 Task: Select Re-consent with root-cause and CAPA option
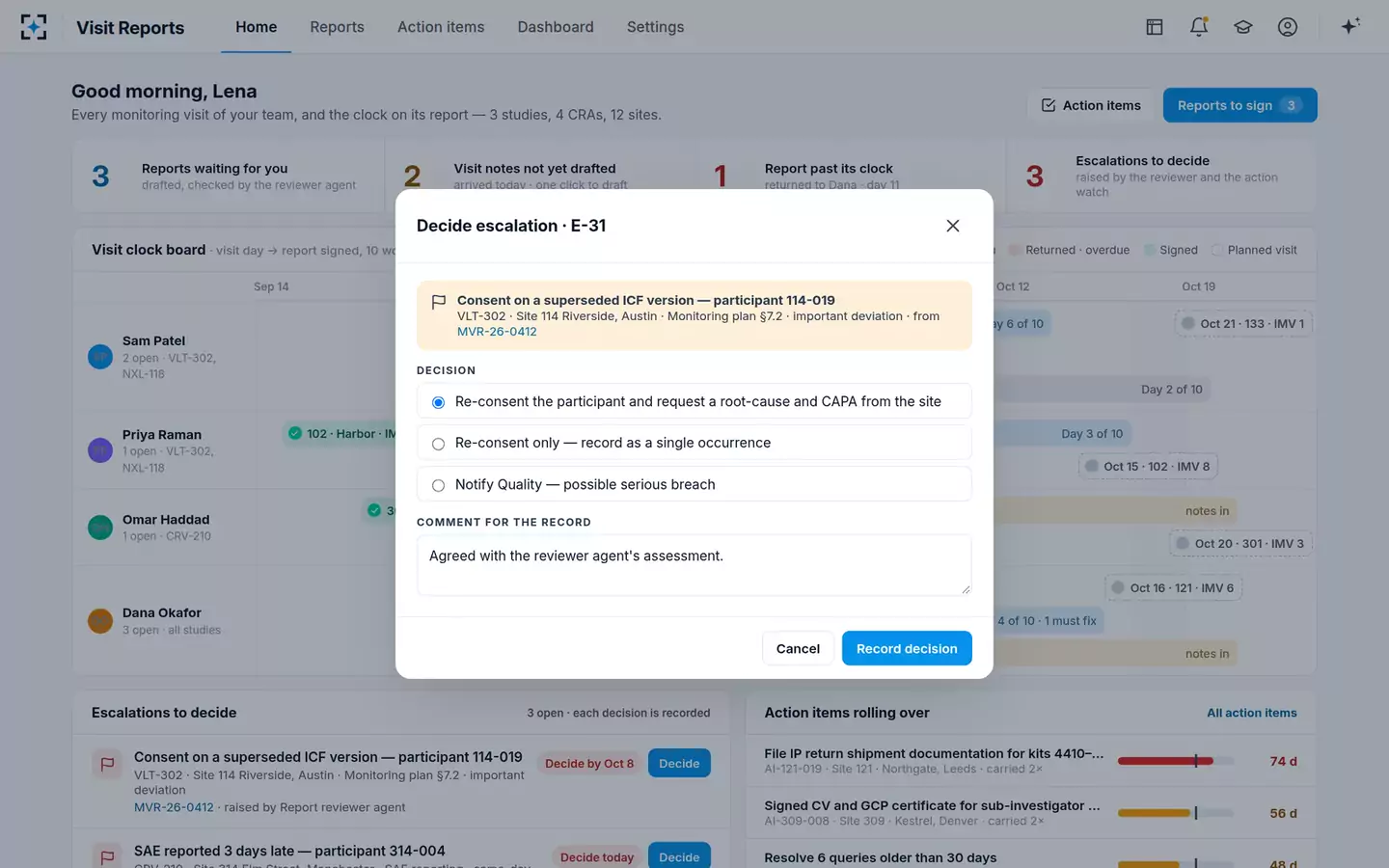point(694,401)
